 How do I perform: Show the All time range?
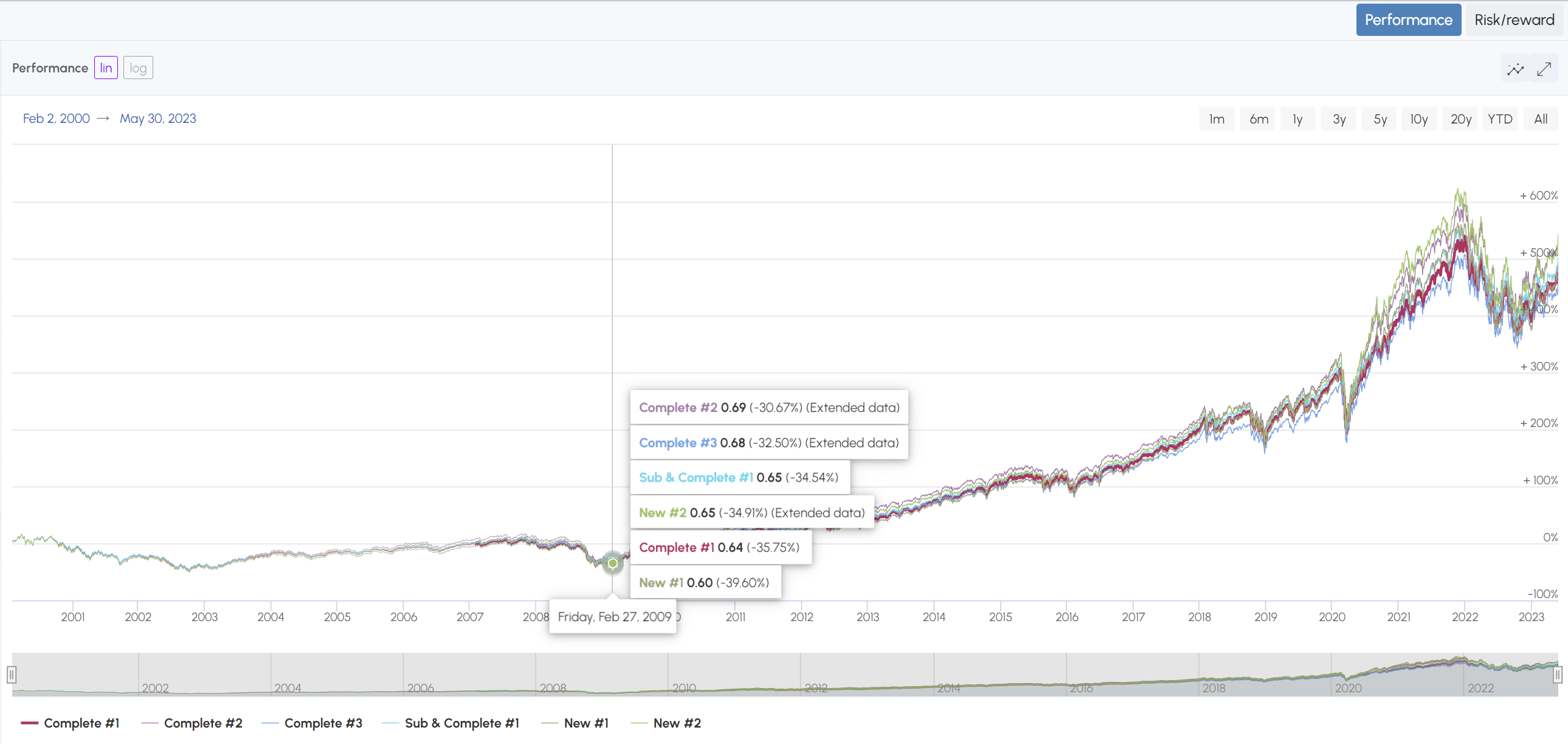(1541, 119)
